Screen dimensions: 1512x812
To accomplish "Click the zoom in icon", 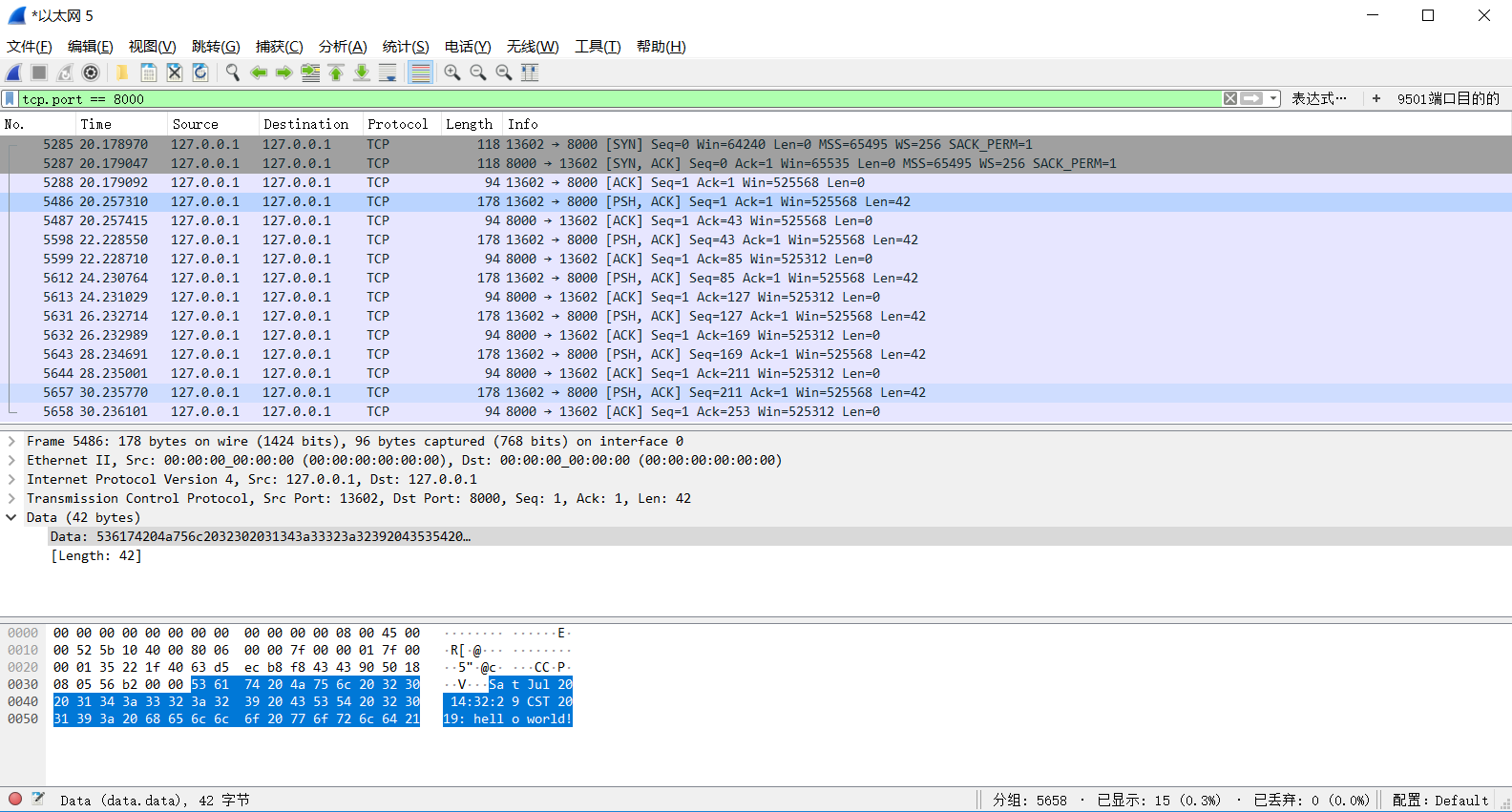I will 452,73.
